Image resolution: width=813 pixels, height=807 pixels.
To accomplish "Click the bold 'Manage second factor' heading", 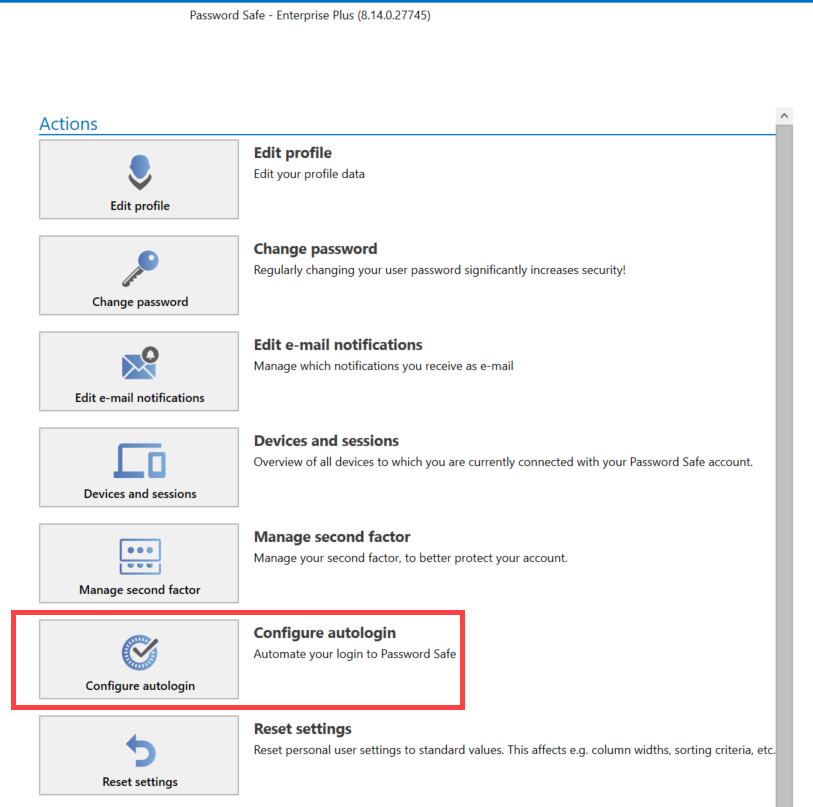I will (332, 537).
